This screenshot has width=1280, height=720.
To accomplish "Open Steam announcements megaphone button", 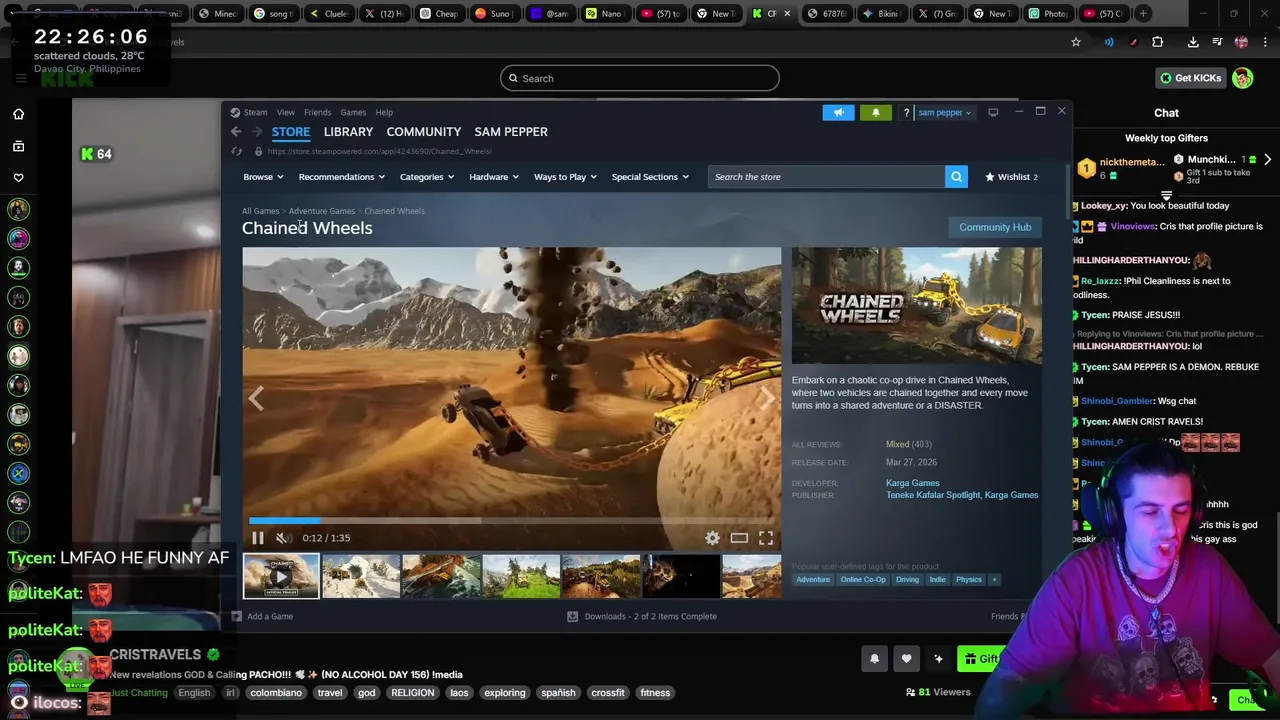I will (x=839, y=112).
